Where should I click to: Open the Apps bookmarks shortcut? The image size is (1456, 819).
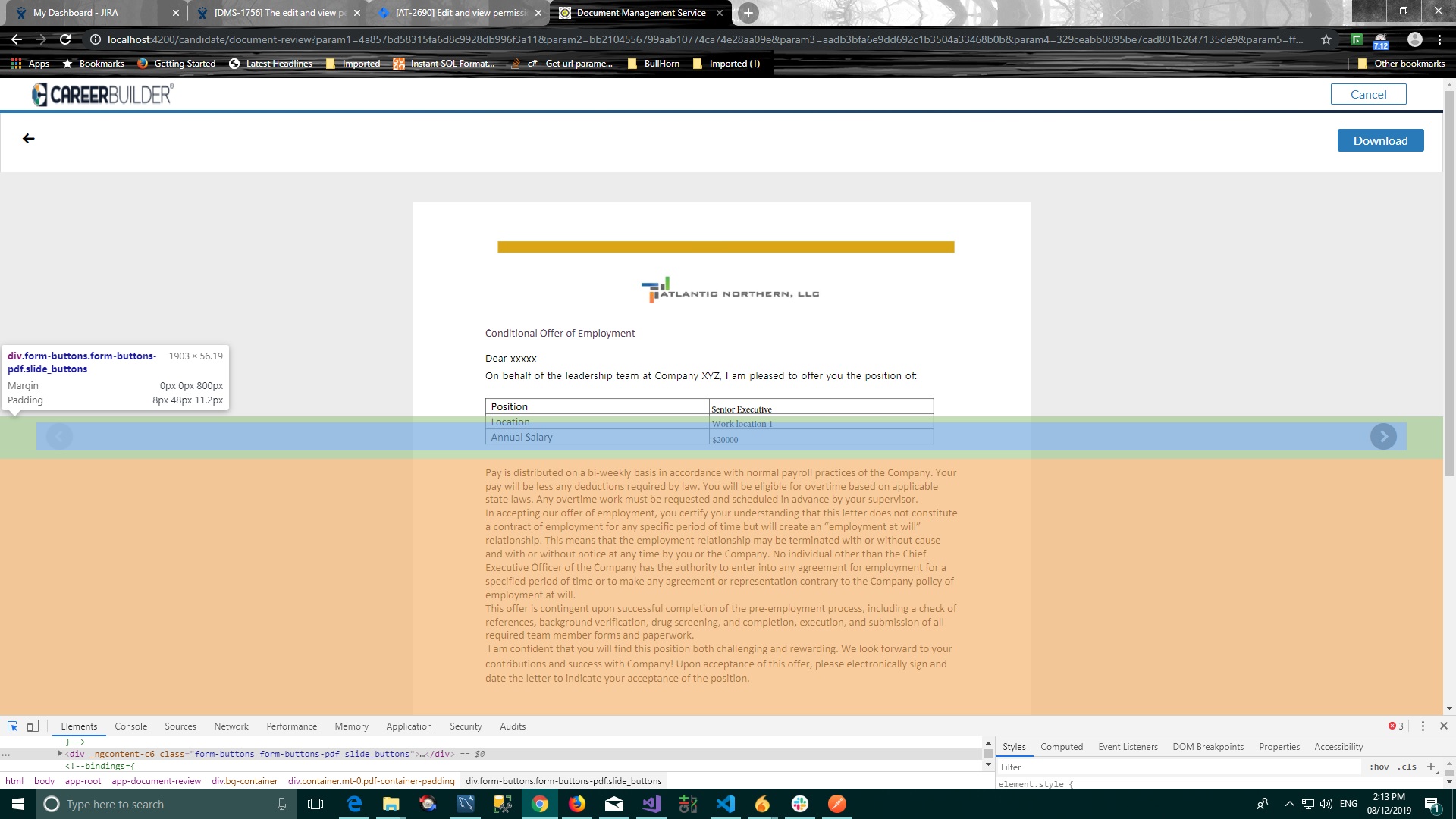[x=30, y=64]
